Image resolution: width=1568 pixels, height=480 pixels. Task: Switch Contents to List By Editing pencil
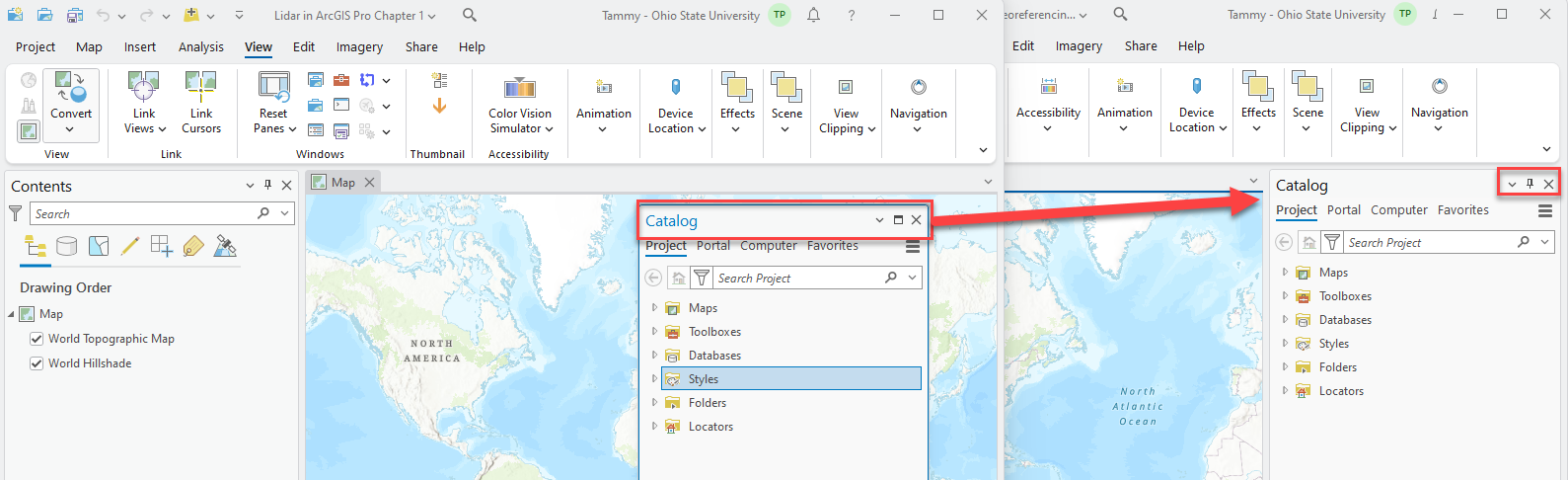(130, 246)
